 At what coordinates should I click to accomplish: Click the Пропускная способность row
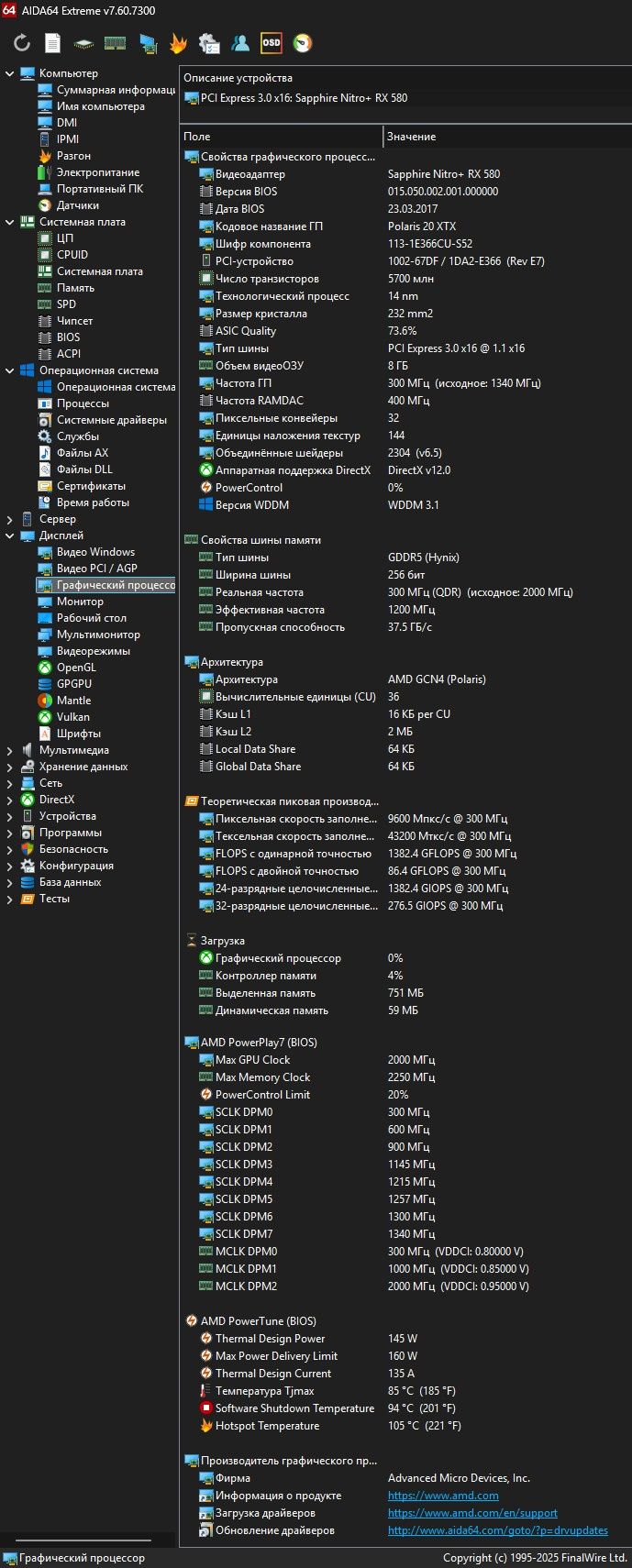click(405, 627)
